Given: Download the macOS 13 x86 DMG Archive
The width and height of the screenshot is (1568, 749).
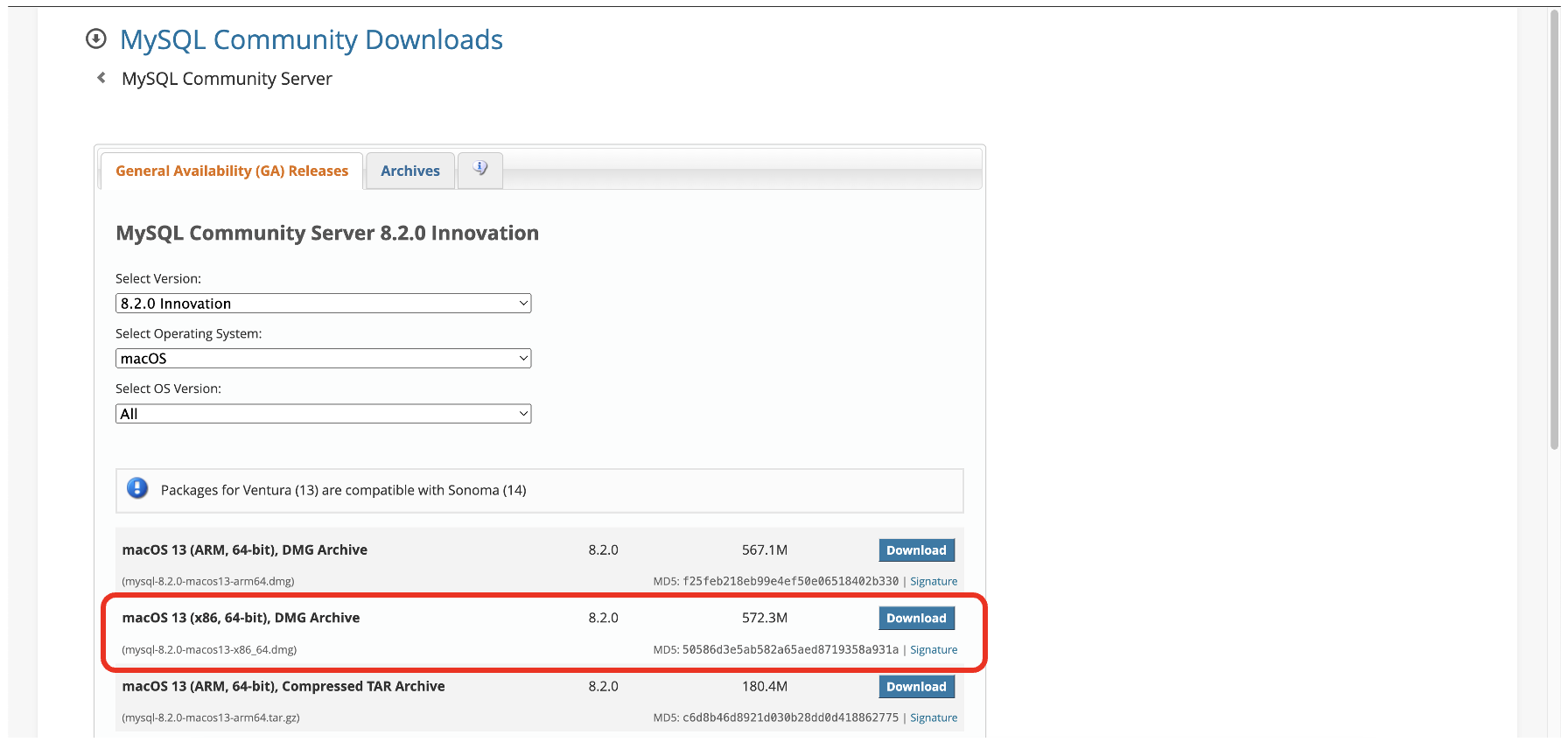Looking at the screenshot, I should pyautogui.click(x=916, y=619).
